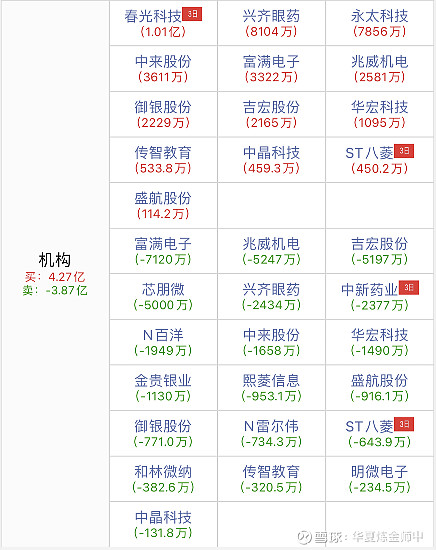Image resolution: width=436 pixels, height=550 pixels.
Task: Open 明微电子 stock entry
Action: click(380, 472)
